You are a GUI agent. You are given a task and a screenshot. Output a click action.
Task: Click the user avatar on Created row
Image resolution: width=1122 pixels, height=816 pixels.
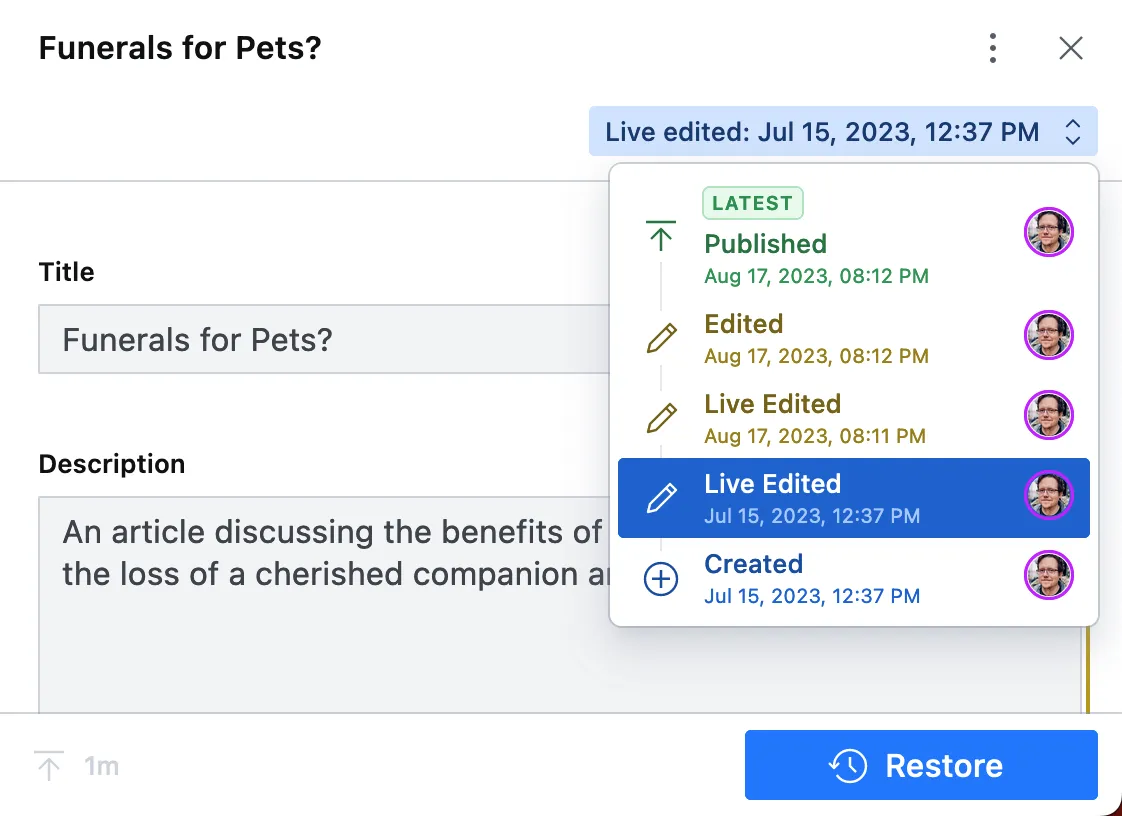(1048, 575)
